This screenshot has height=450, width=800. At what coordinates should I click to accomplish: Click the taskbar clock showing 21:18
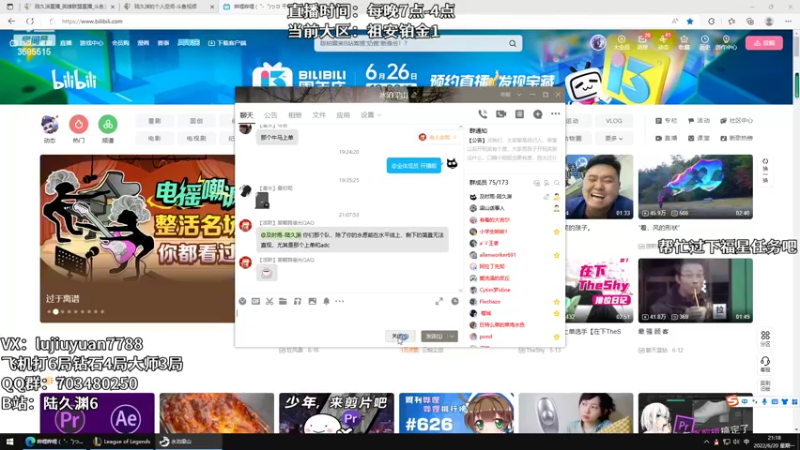(x=774, y=442)
